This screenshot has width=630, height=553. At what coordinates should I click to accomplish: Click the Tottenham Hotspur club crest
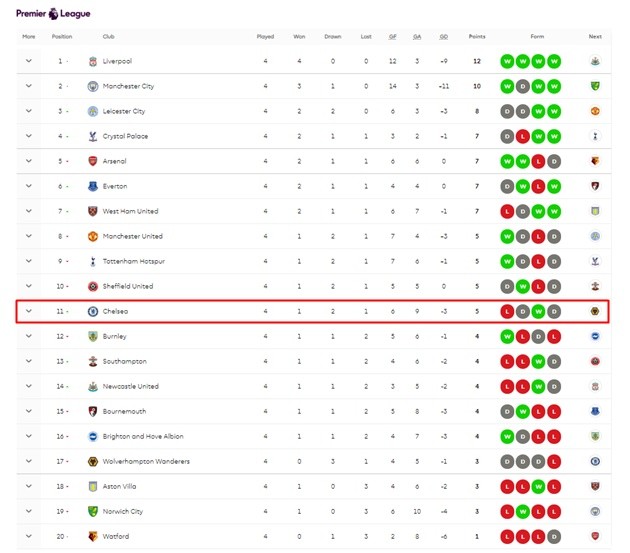coord(93,261)
